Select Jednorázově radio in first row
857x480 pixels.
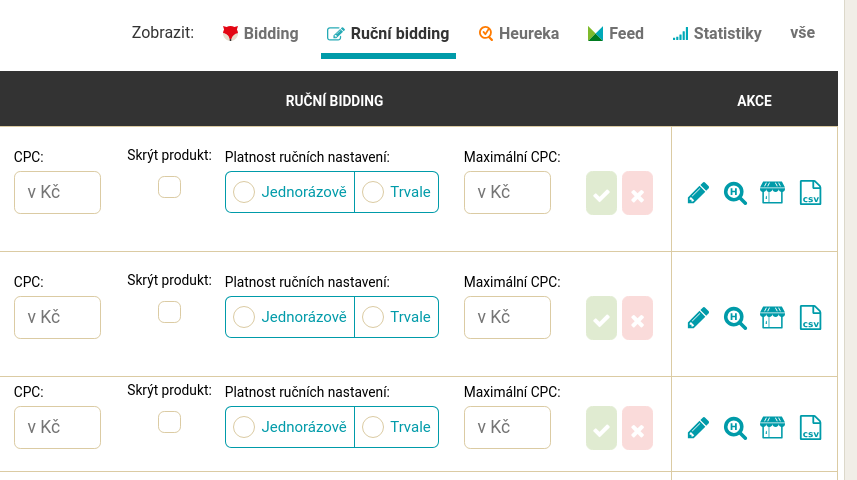290,192
